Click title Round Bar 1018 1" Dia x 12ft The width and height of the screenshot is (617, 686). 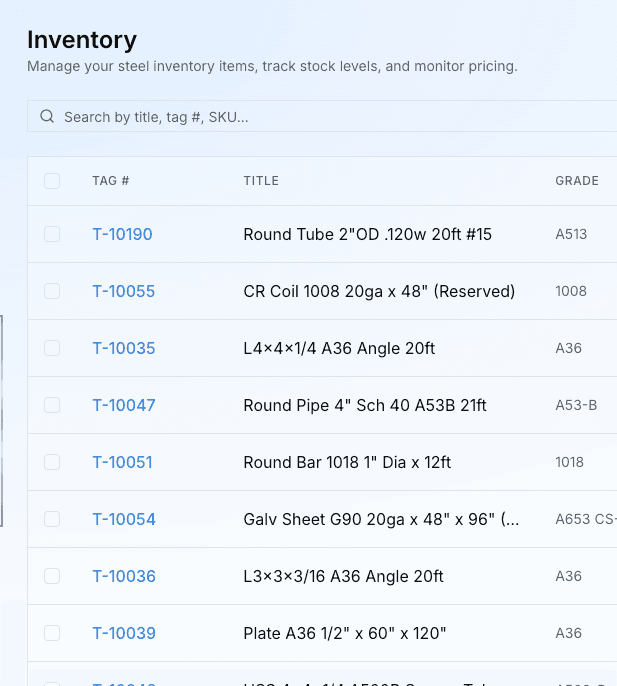347,462
